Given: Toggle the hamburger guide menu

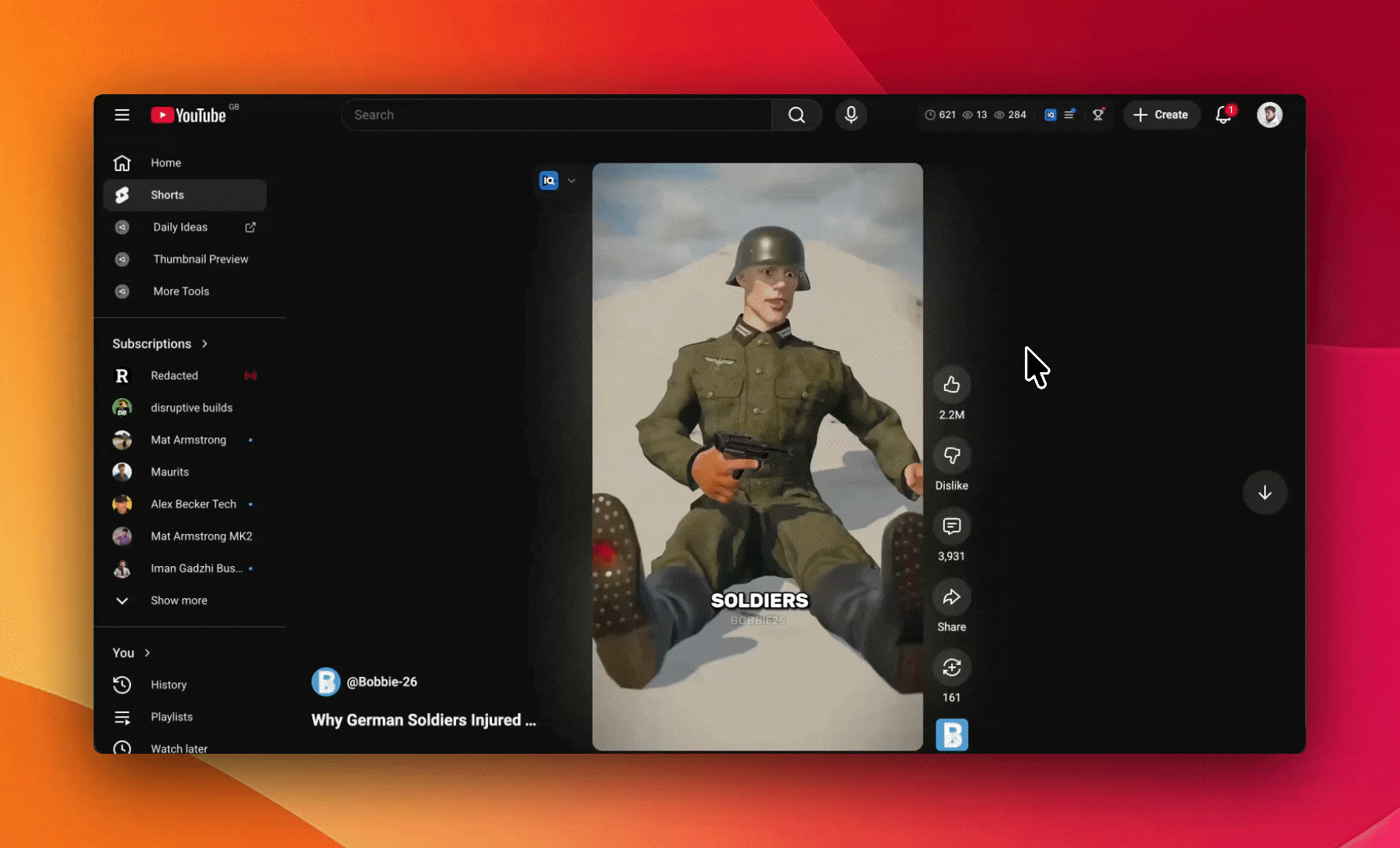Looking at the screenshot, I should tap(122, 115).
